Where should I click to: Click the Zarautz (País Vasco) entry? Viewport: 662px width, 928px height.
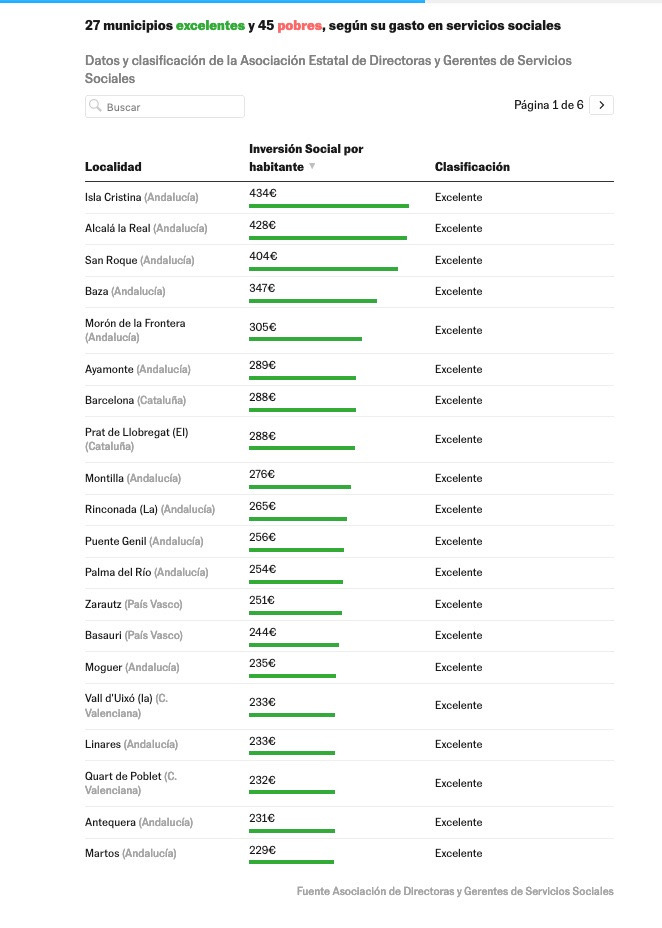(133, 604)
